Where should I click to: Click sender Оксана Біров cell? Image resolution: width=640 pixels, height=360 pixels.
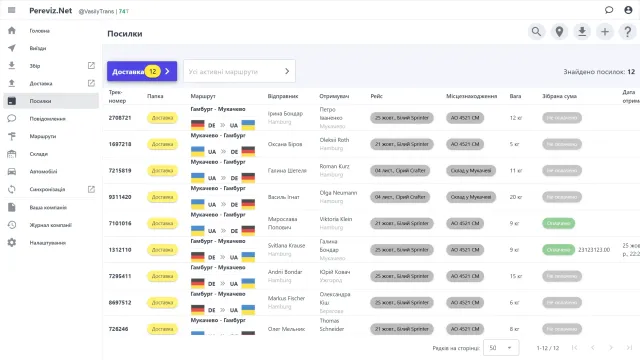tap(285, 144)
